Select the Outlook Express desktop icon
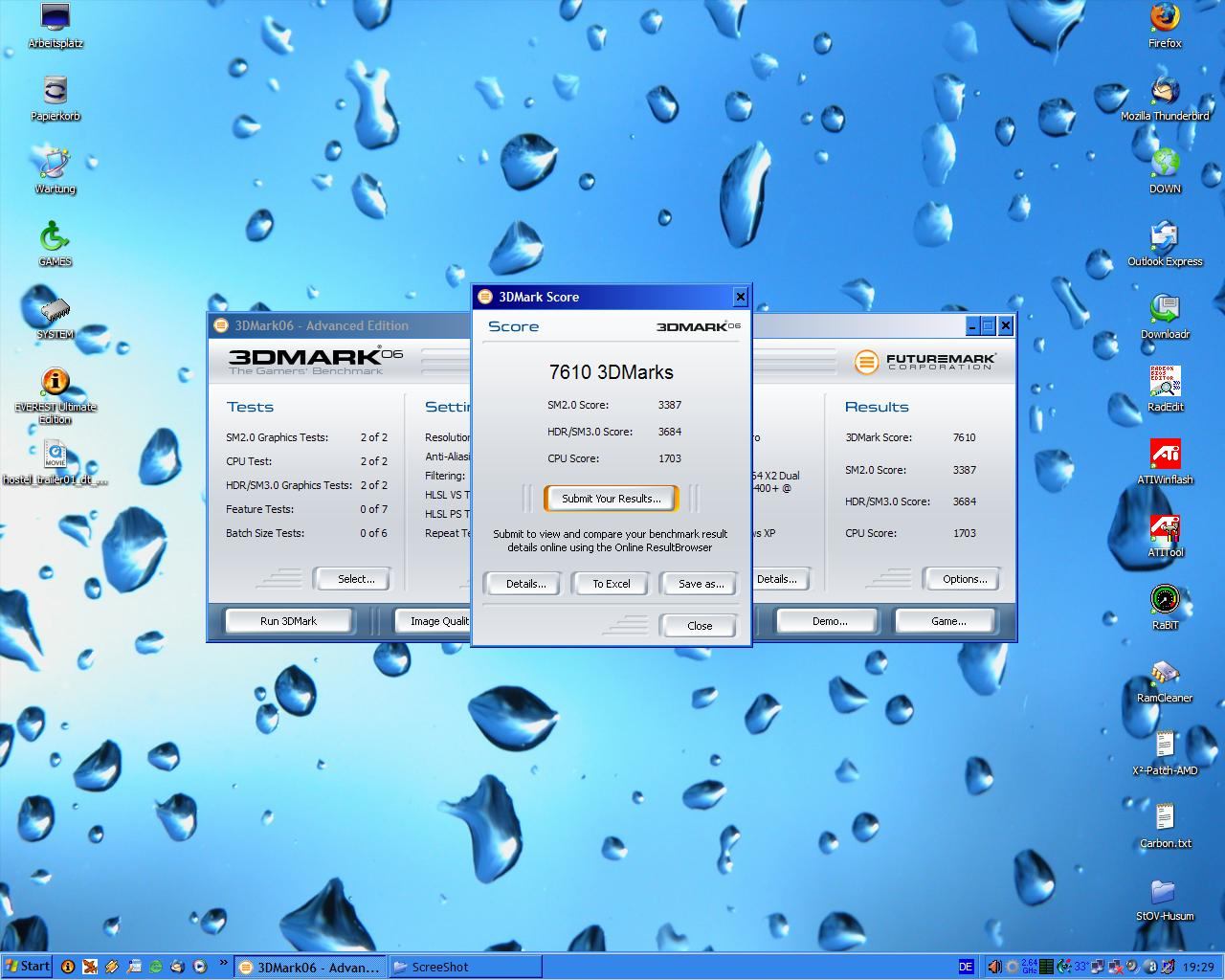The width and height of the screenshot is (1225, 980). coord(1165,244)
